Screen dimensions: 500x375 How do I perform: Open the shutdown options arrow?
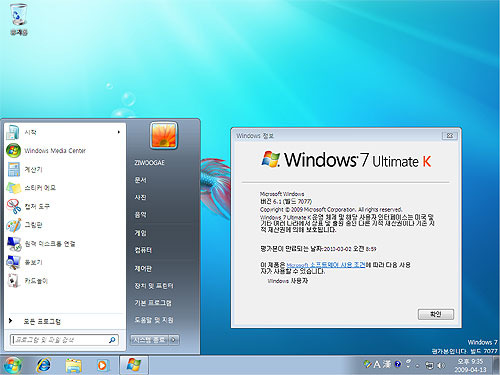tap(174, 340)
